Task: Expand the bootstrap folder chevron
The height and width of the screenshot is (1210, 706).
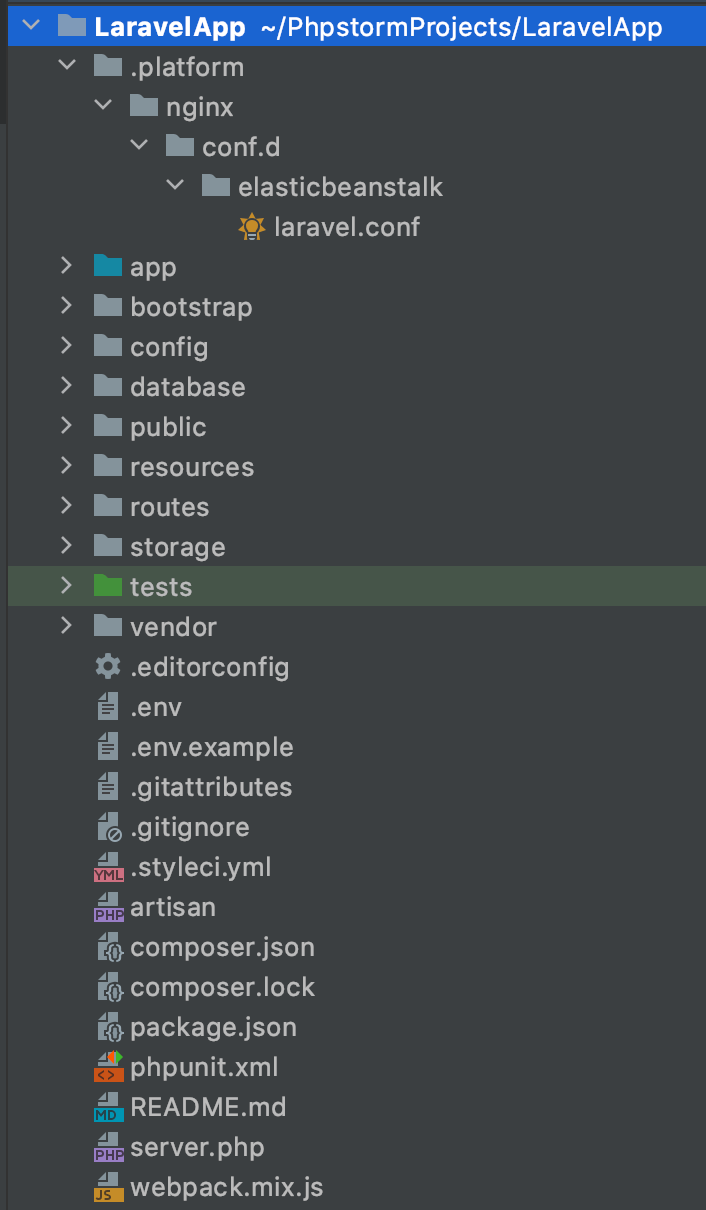Action: [x=67, y=306]
